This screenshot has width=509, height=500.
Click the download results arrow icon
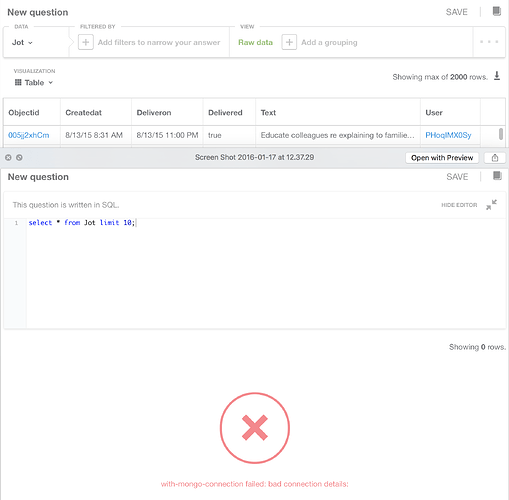497,76
